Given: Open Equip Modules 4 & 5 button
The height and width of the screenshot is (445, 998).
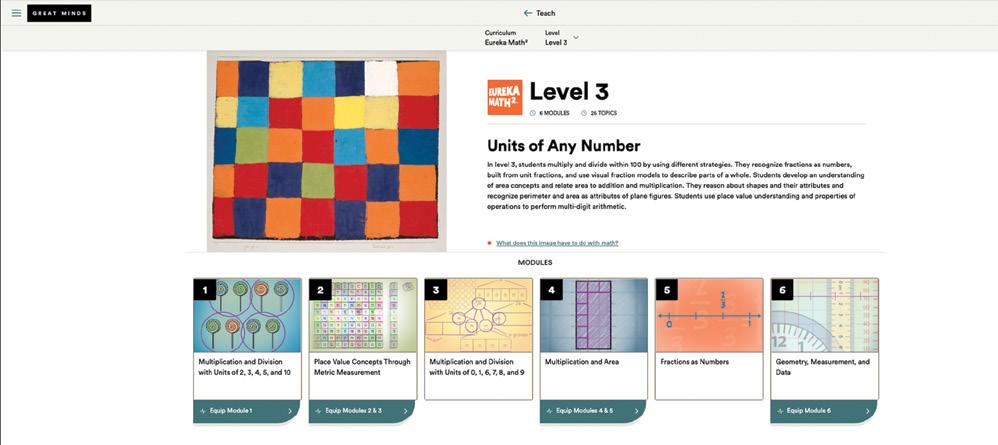Looking at the screenshot, I should [593, 411].
